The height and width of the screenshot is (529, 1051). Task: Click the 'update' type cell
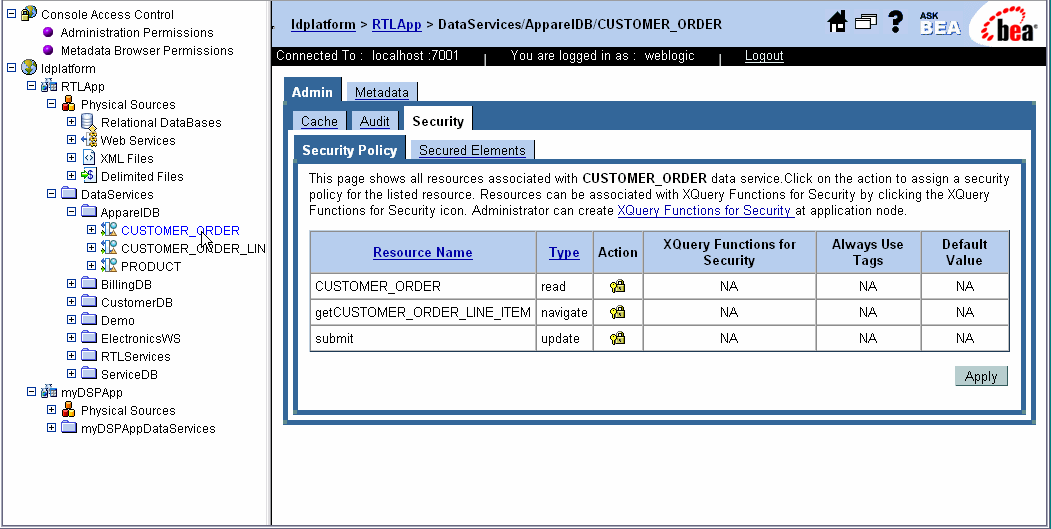pyautogui.click(x=564, y=339)
